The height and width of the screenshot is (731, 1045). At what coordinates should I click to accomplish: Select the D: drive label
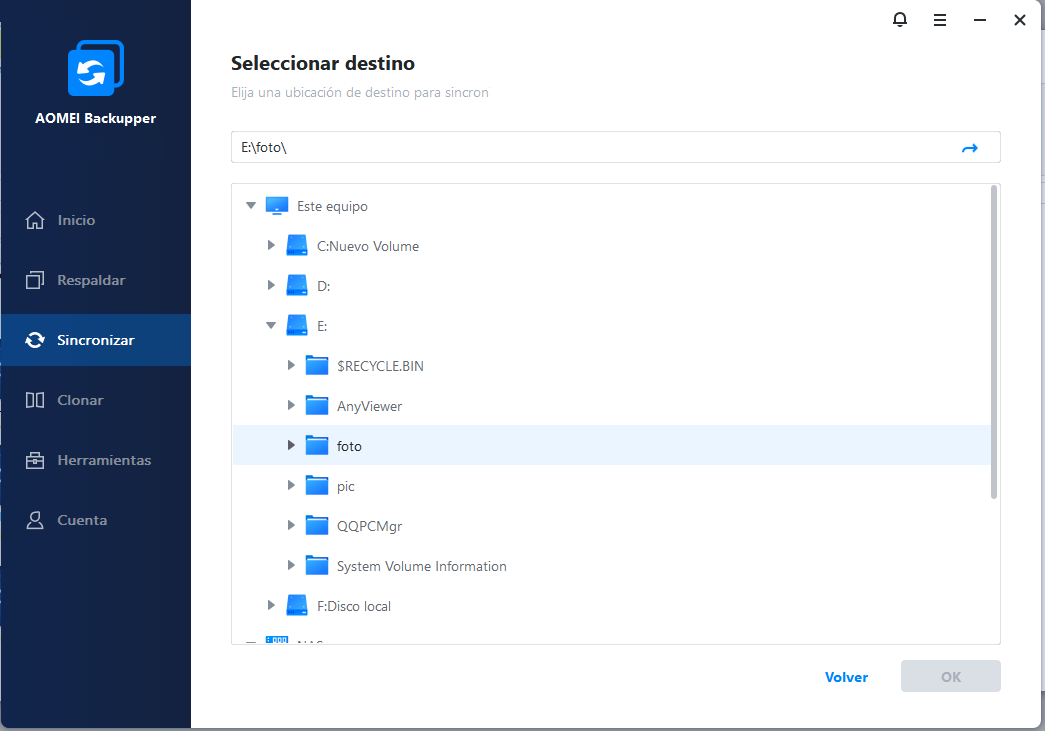click(323, 287)
